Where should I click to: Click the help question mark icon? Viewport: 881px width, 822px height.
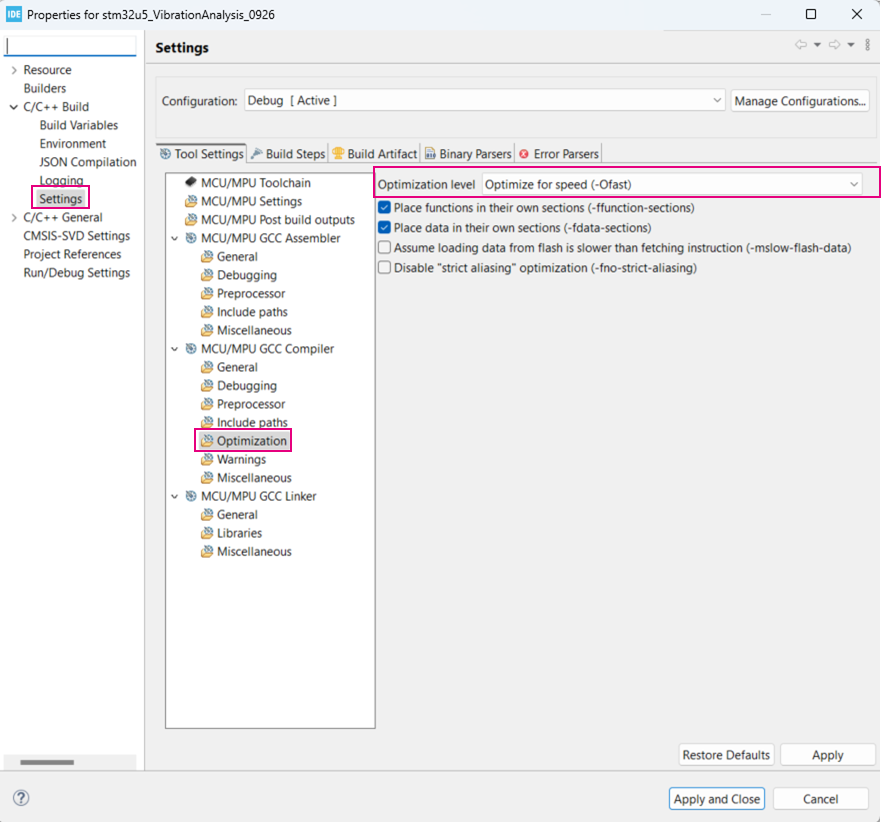(21, 798)
